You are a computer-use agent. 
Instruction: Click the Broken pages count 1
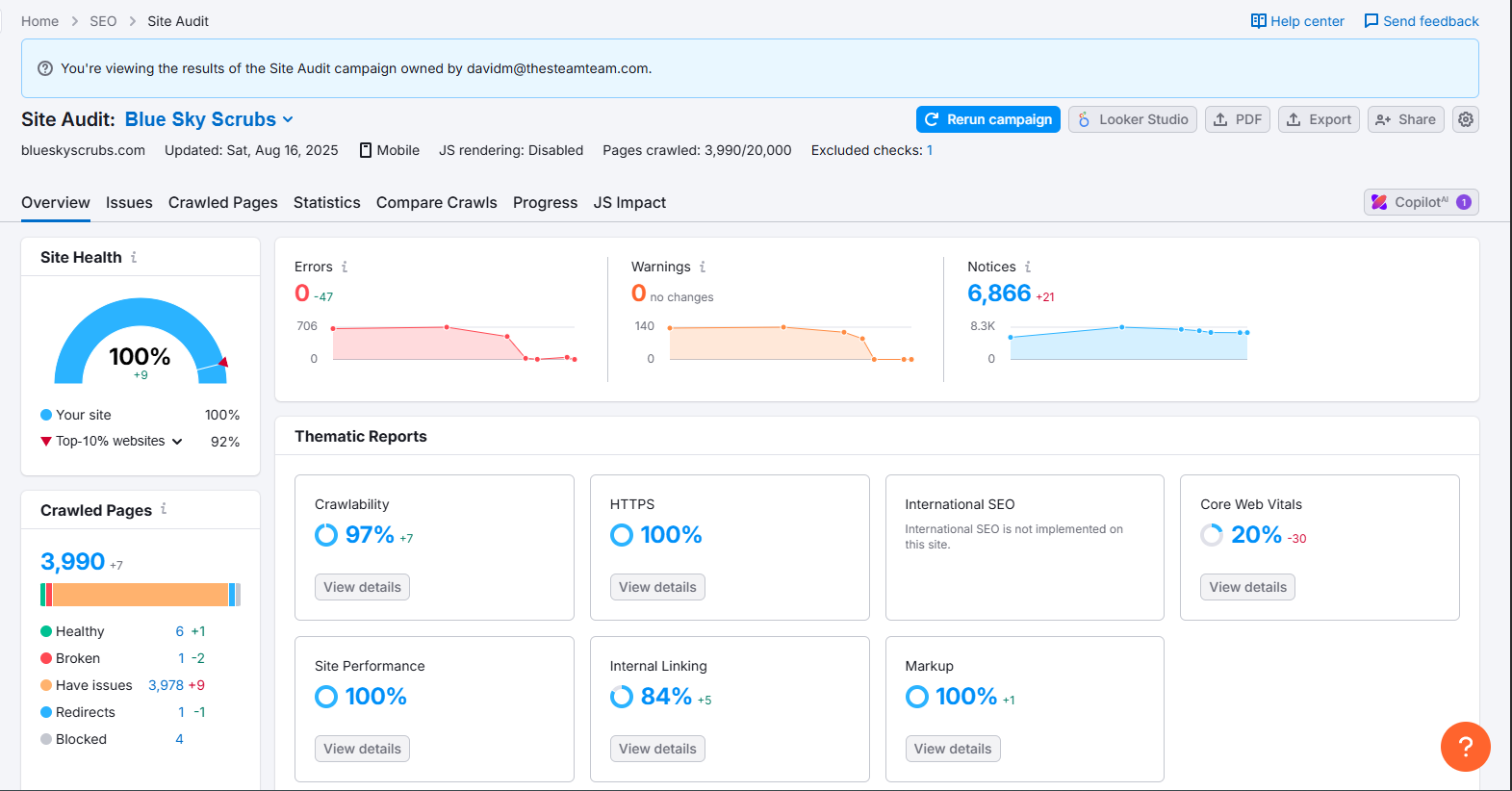click(x=181, y=658)
